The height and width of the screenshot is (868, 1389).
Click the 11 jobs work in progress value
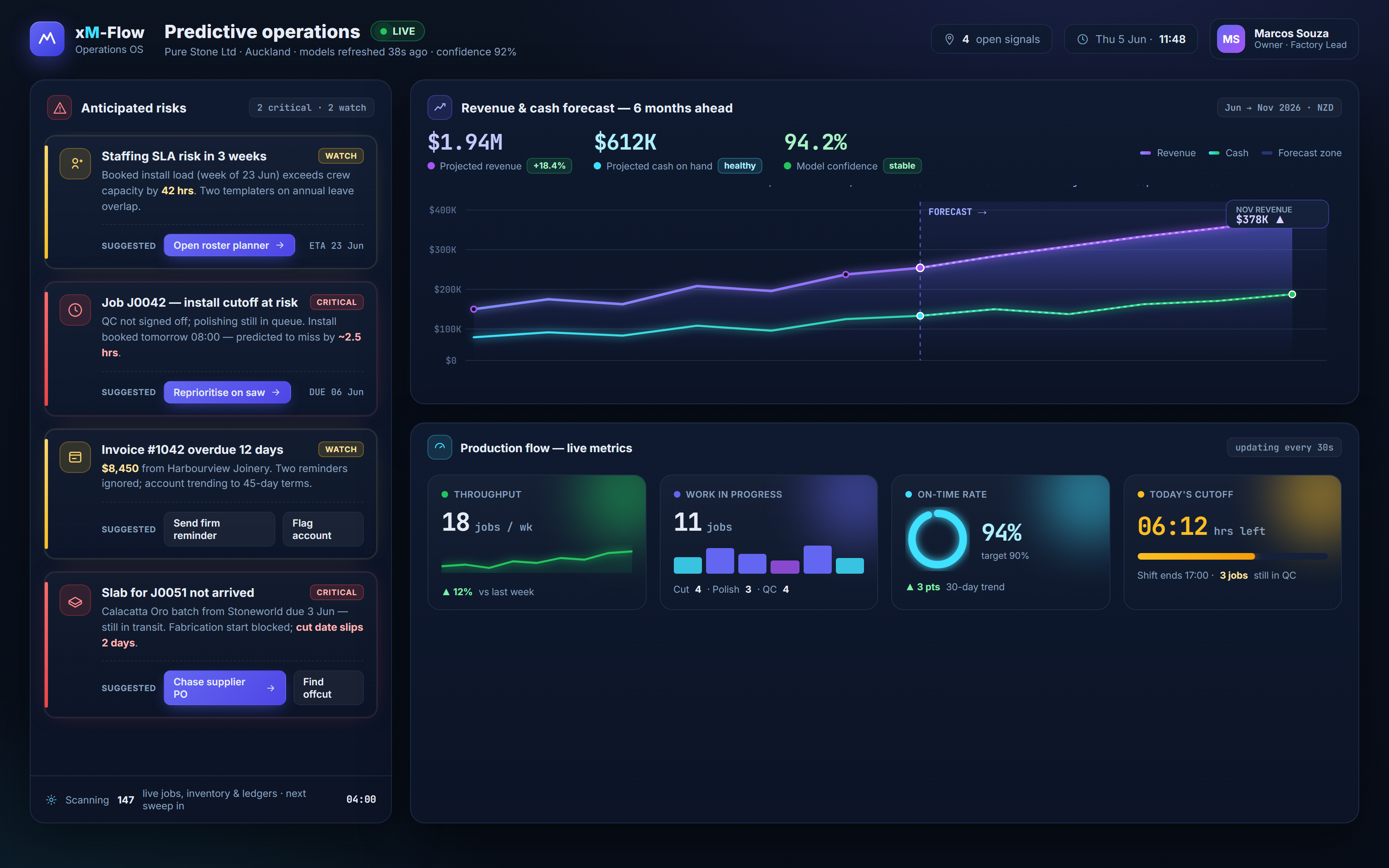tap(702, 522)
